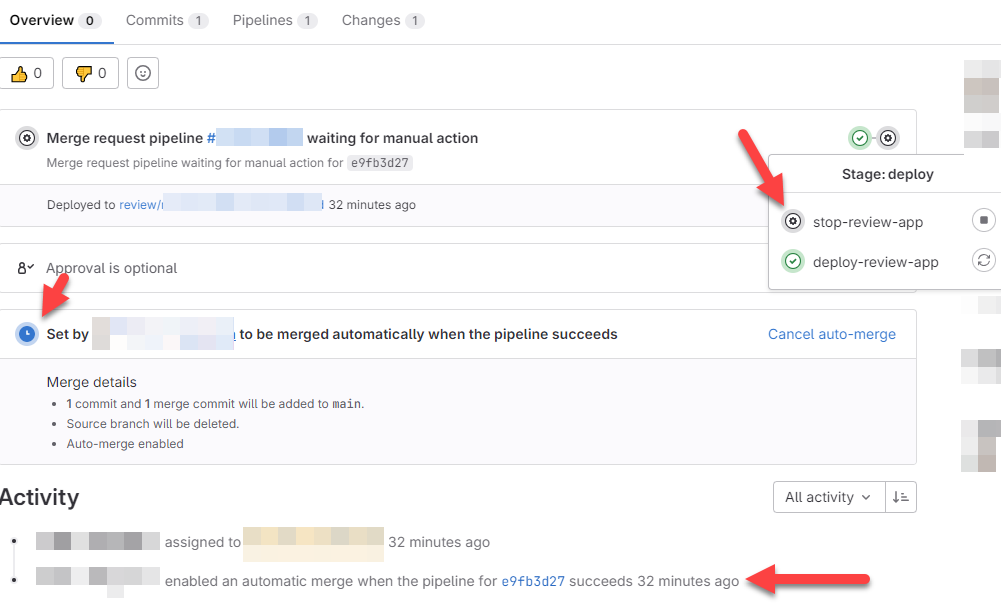
Task: Click Cancel auto-merge
Action: [x=832, y=334]
